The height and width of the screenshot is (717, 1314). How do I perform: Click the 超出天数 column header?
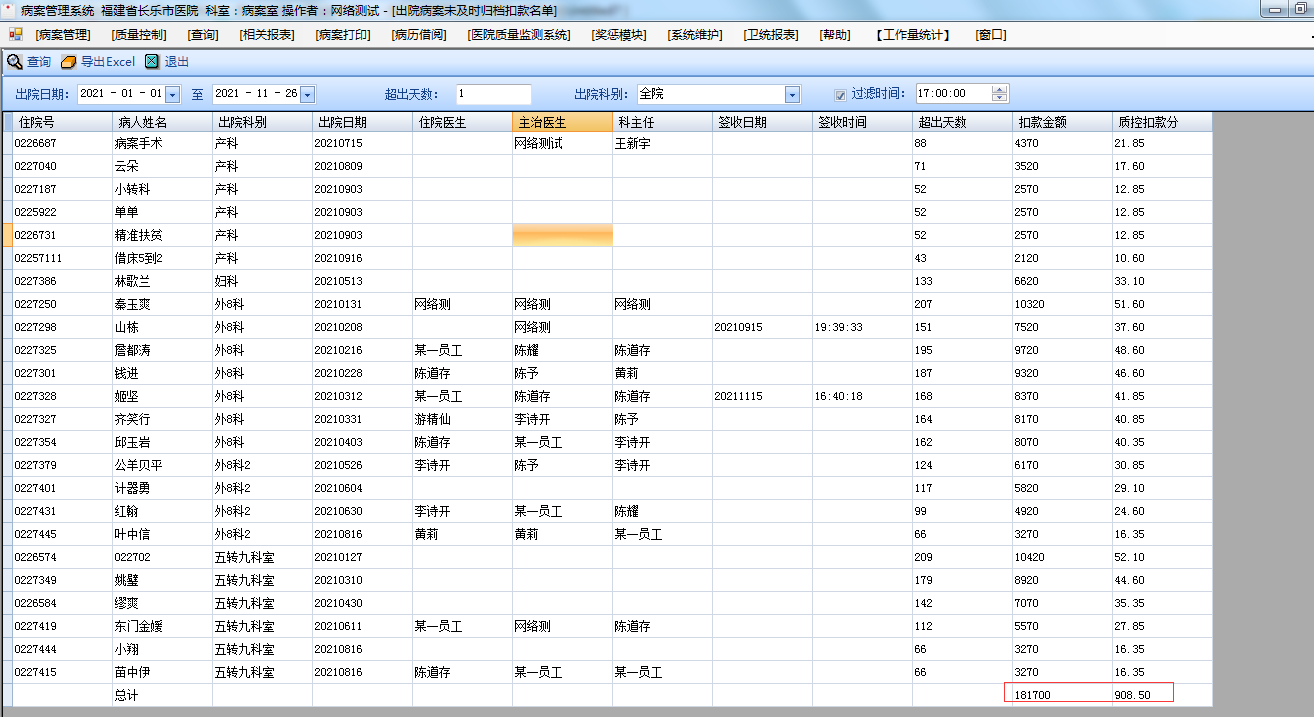coord(962,122)
